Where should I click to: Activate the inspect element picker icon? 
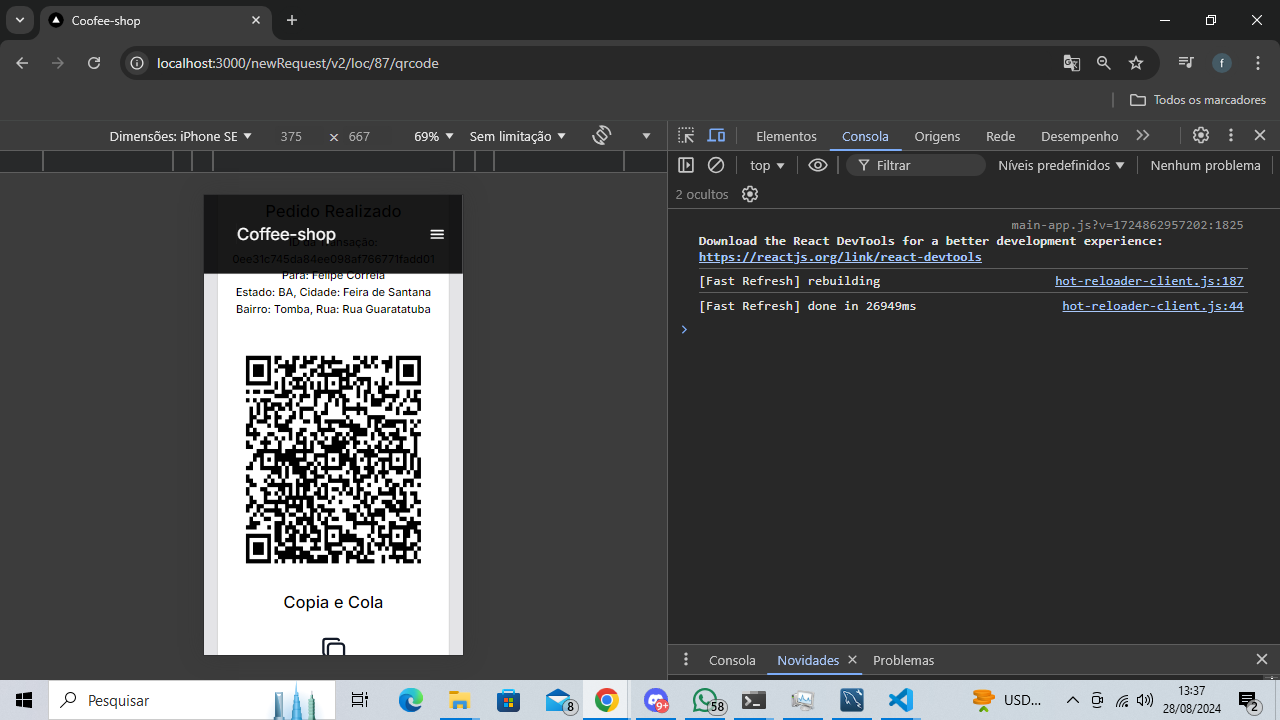686,136
